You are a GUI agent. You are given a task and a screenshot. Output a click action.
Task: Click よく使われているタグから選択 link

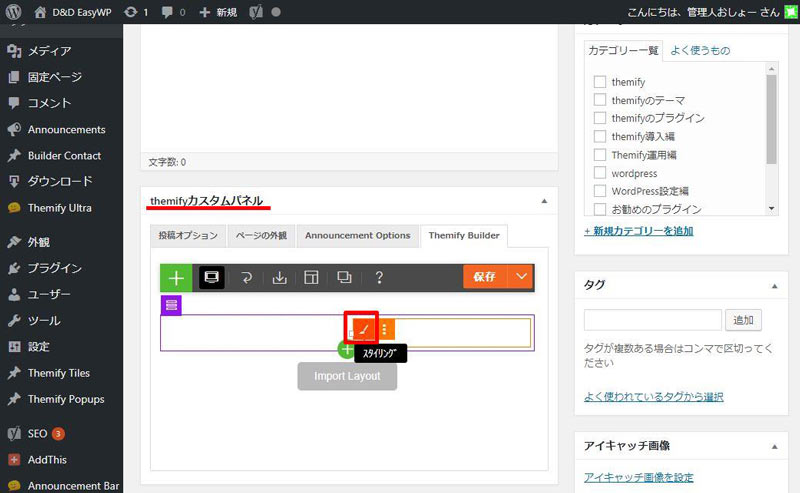point(654,397)
